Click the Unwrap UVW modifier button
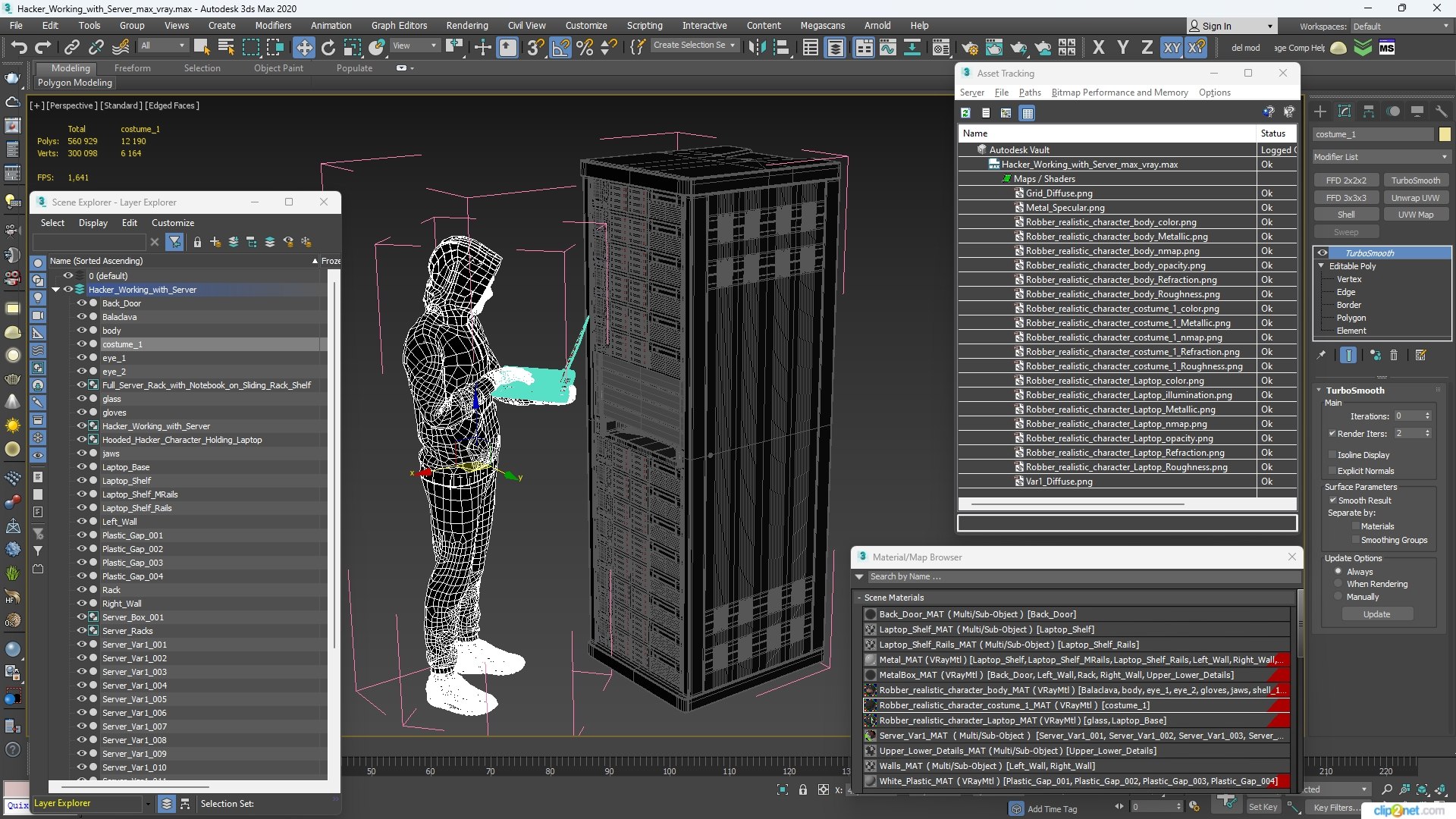The height and width of the screenshot is (819, 1456). pyautogui.click(x=1415, y=198)
